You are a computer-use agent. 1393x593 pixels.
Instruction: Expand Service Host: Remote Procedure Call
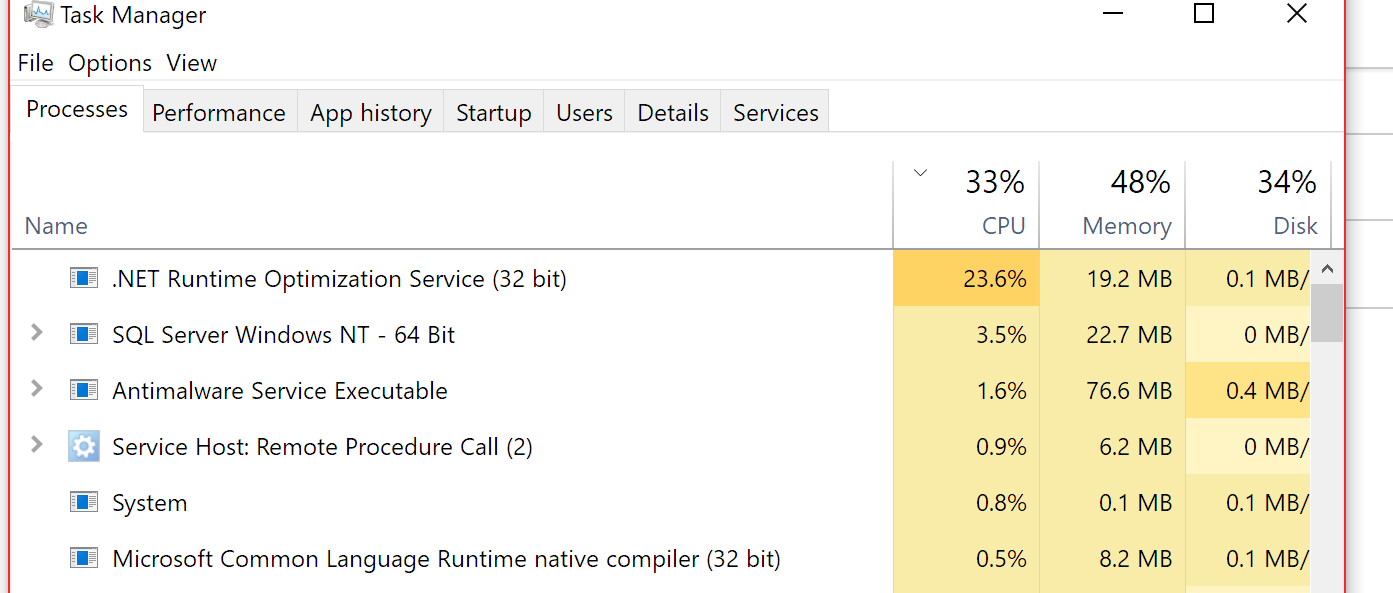[37, 445]
